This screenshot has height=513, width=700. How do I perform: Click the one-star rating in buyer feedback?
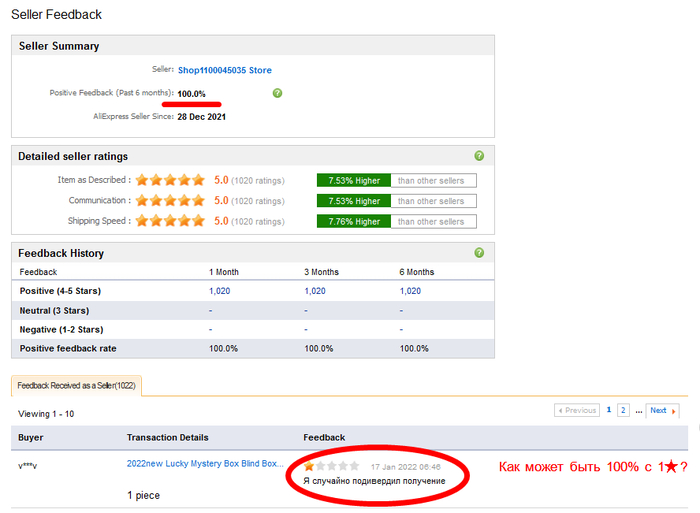coord(331,466)
